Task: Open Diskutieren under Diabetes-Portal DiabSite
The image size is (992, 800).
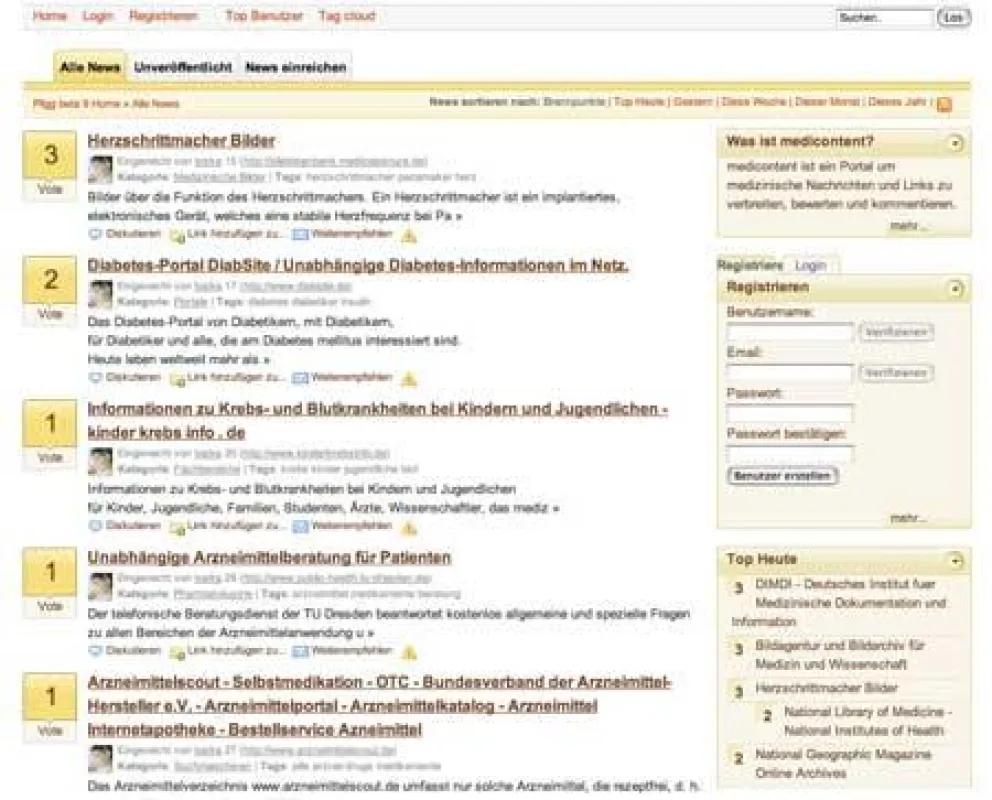Action: point(125,378)
